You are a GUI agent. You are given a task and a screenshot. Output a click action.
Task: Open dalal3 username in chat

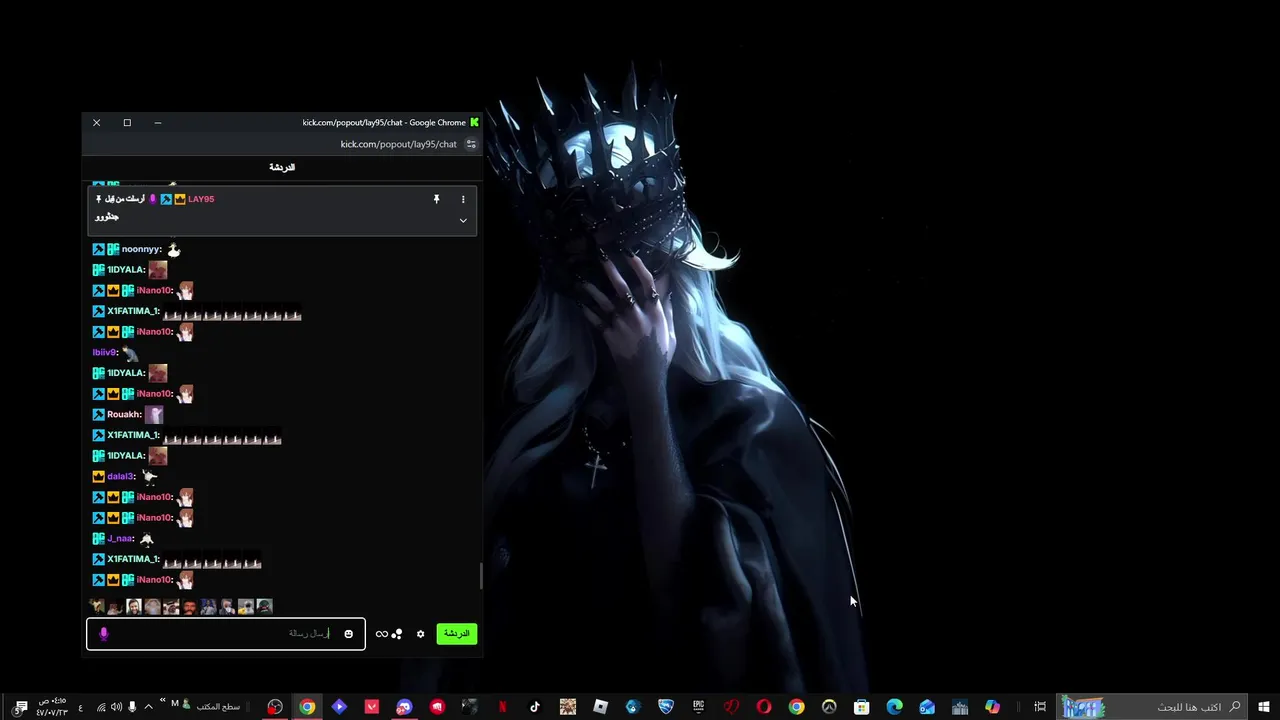point(121,476)
